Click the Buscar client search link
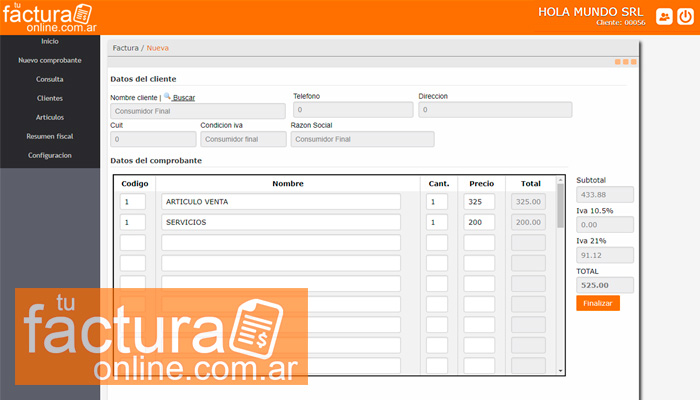Viewport: 700px width, 400px height. (184, 97)
